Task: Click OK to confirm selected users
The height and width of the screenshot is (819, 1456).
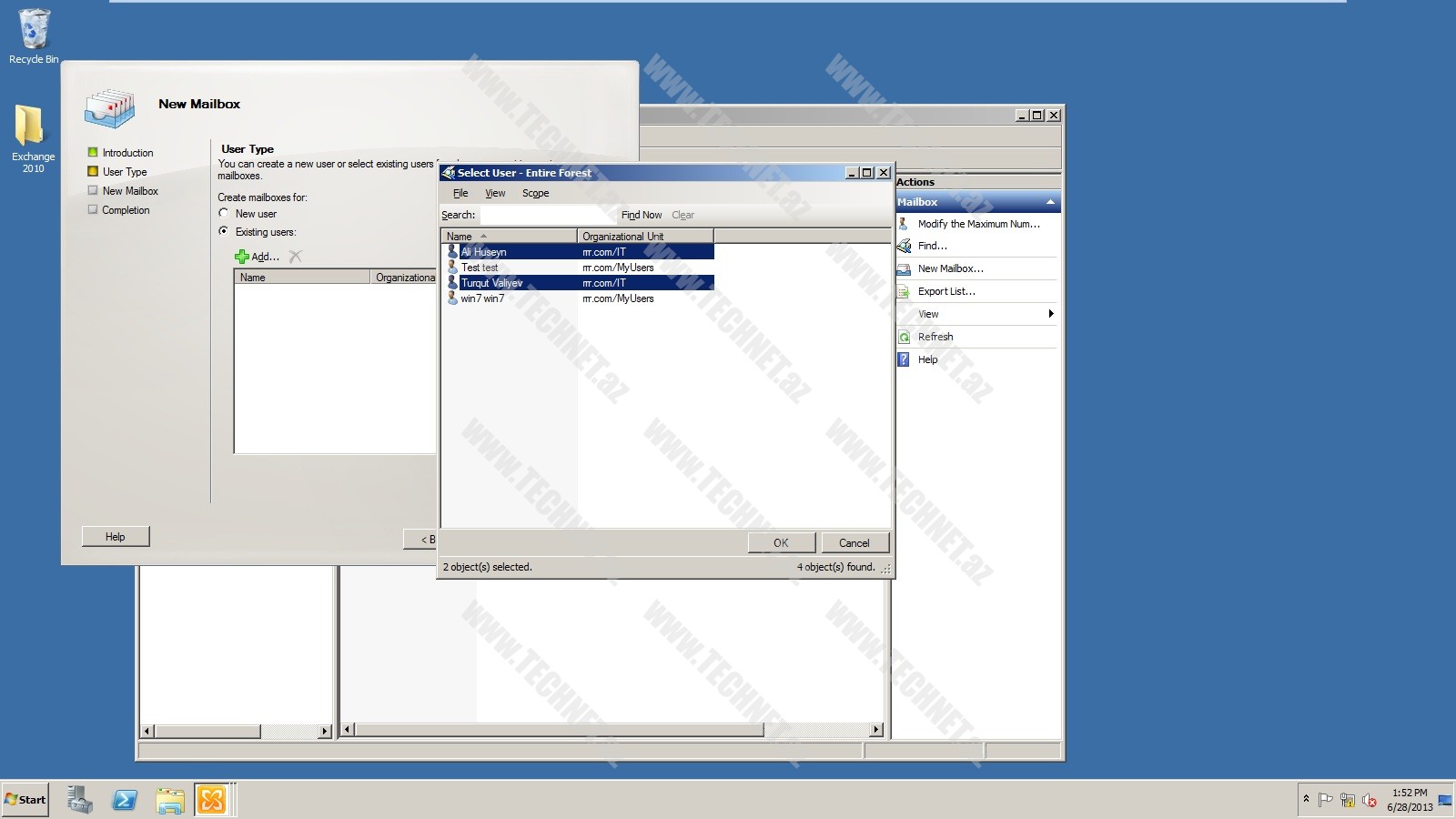Action: pos(781,542)
